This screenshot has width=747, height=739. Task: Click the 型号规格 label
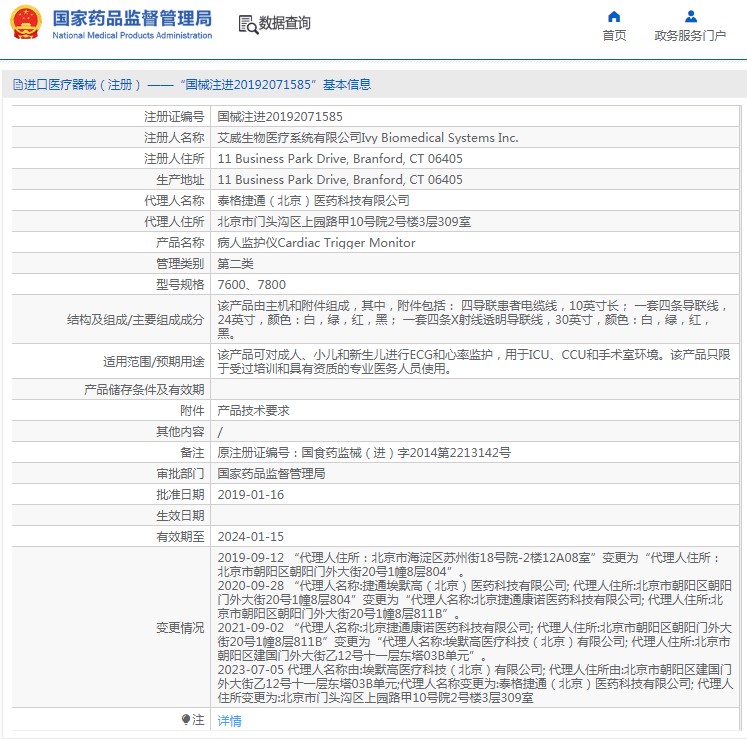click(180, 284)
